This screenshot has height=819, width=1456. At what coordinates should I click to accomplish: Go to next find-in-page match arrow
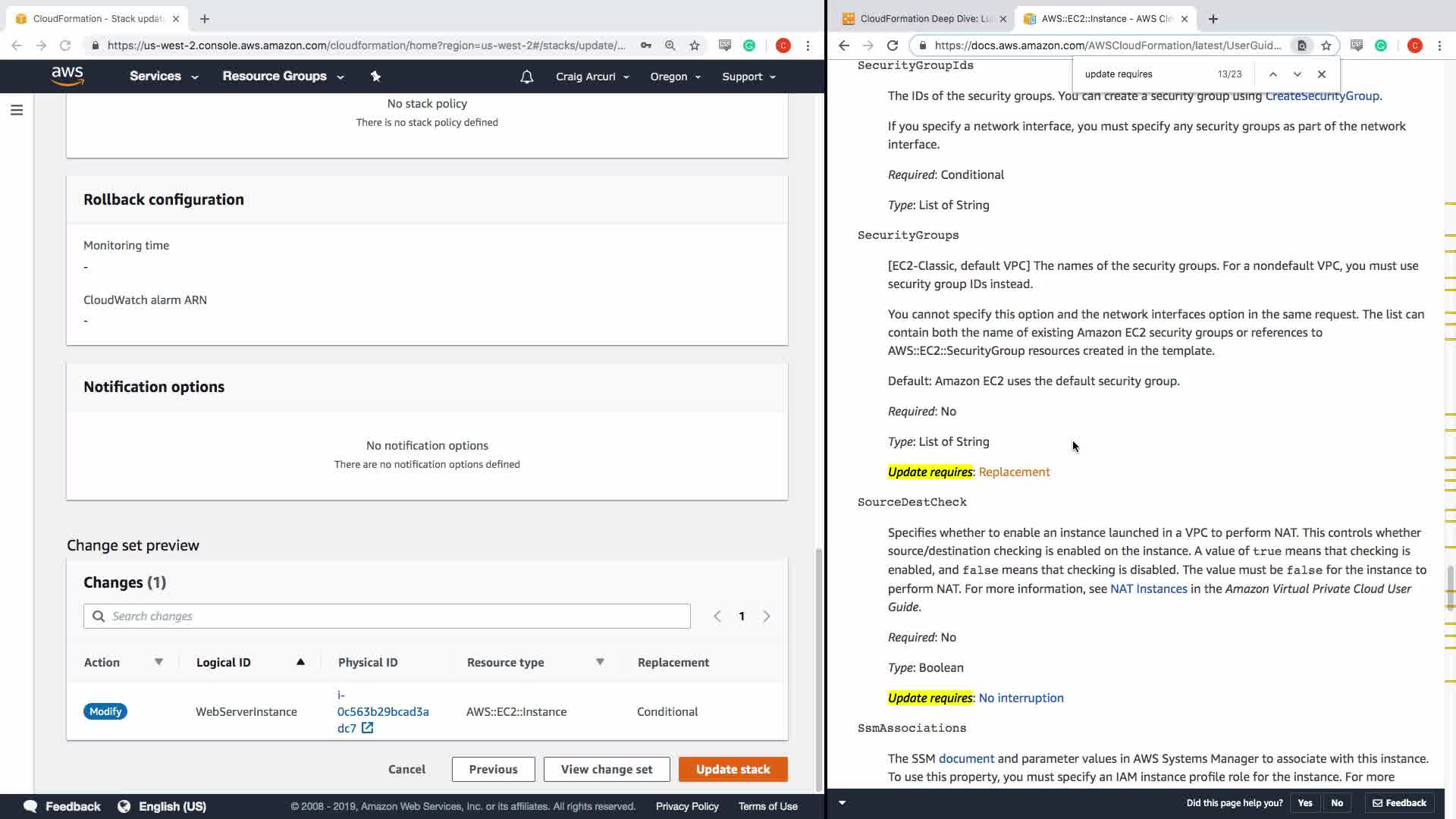tap(1298, 74)
